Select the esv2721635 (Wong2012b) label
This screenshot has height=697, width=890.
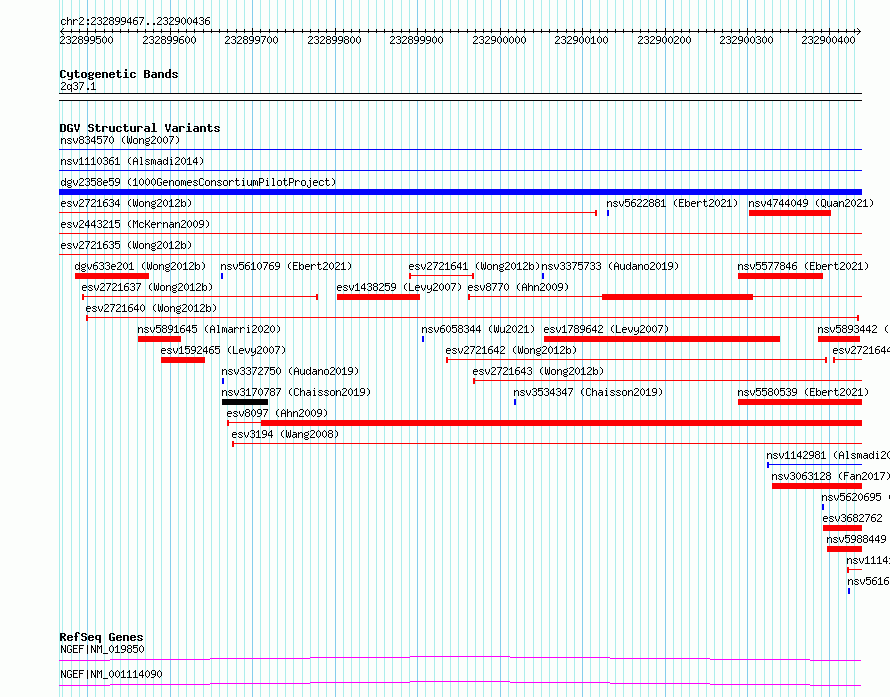coord(126,245)
